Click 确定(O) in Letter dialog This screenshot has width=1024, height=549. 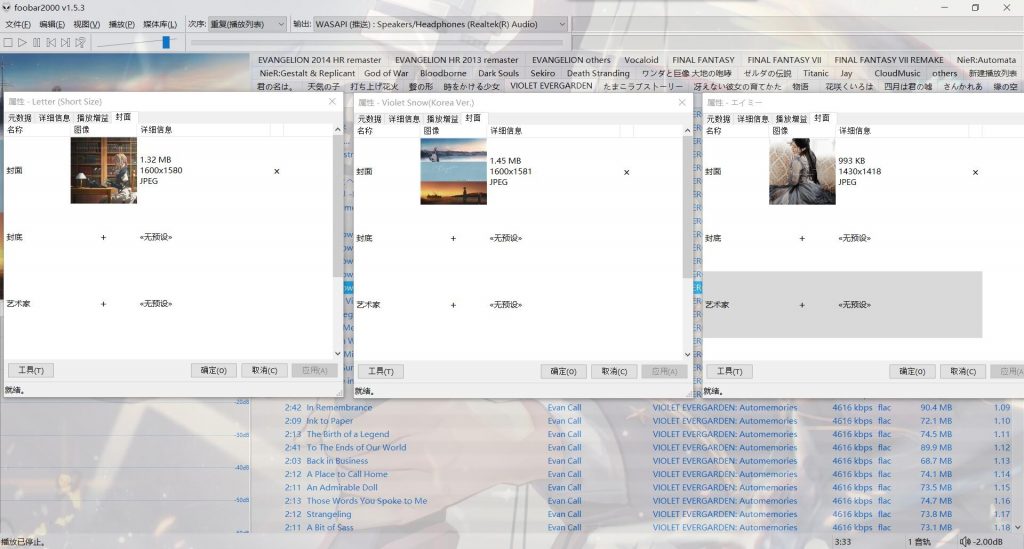click(x=214, y=370)
